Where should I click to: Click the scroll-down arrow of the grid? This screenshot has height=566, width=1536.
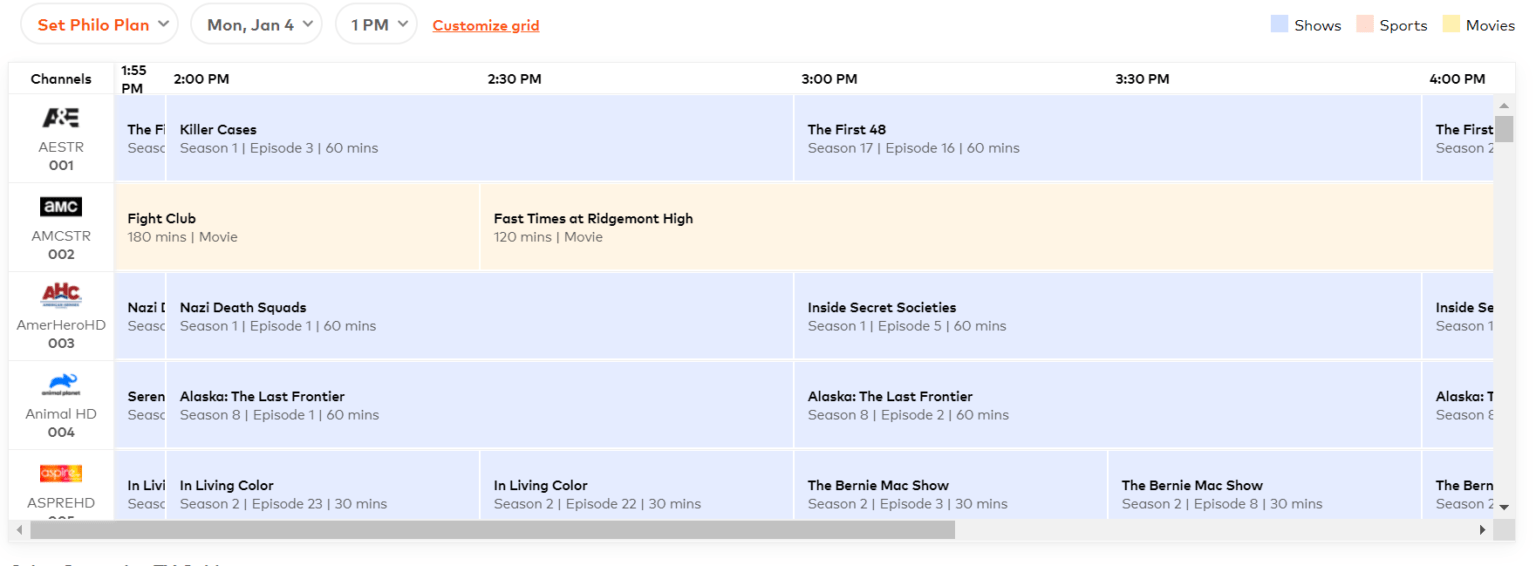click(1504, 508)
